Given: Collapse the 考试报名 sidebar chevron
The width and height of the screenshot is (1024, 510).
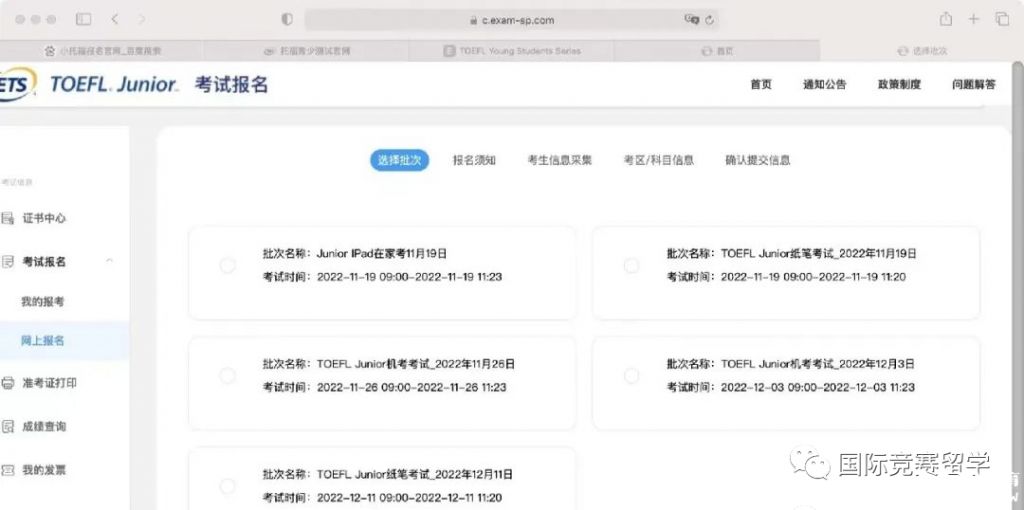Looking at the screenshot, I should pos(110,261).
